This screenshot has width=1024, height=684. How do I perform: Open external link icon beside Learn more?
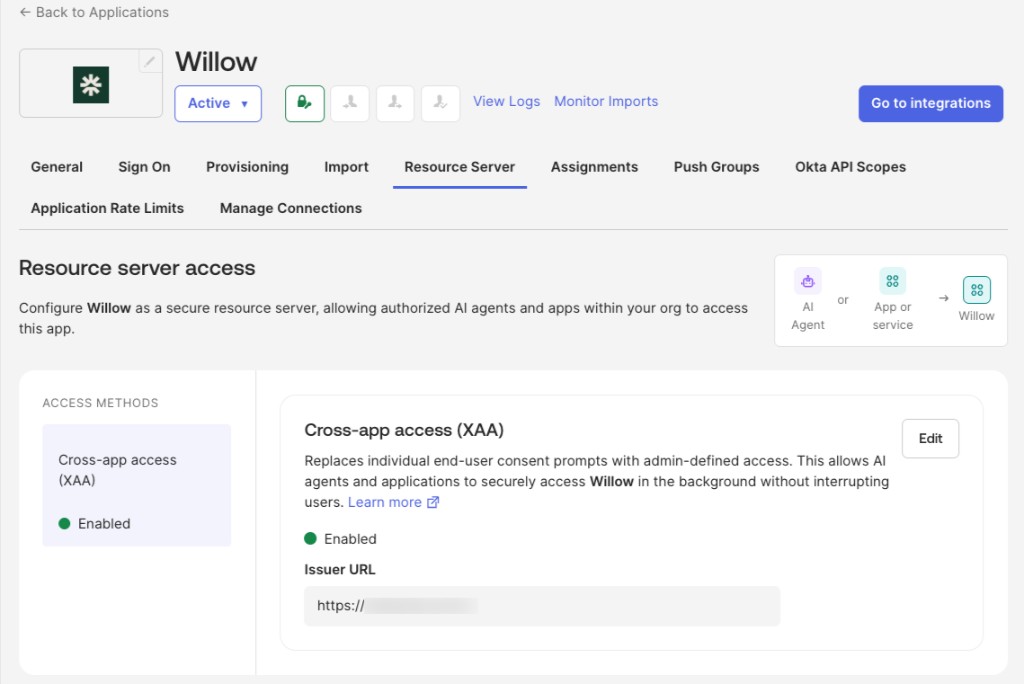click(433, 502)
